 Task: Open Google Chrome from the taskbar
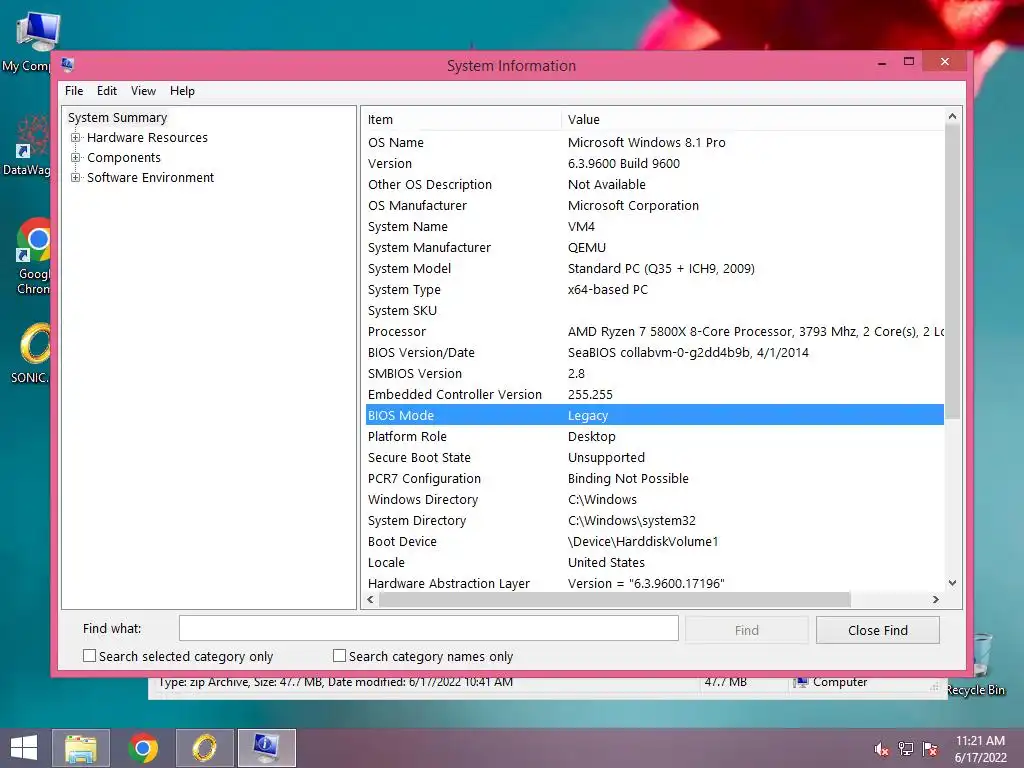[x=143, y=748]
